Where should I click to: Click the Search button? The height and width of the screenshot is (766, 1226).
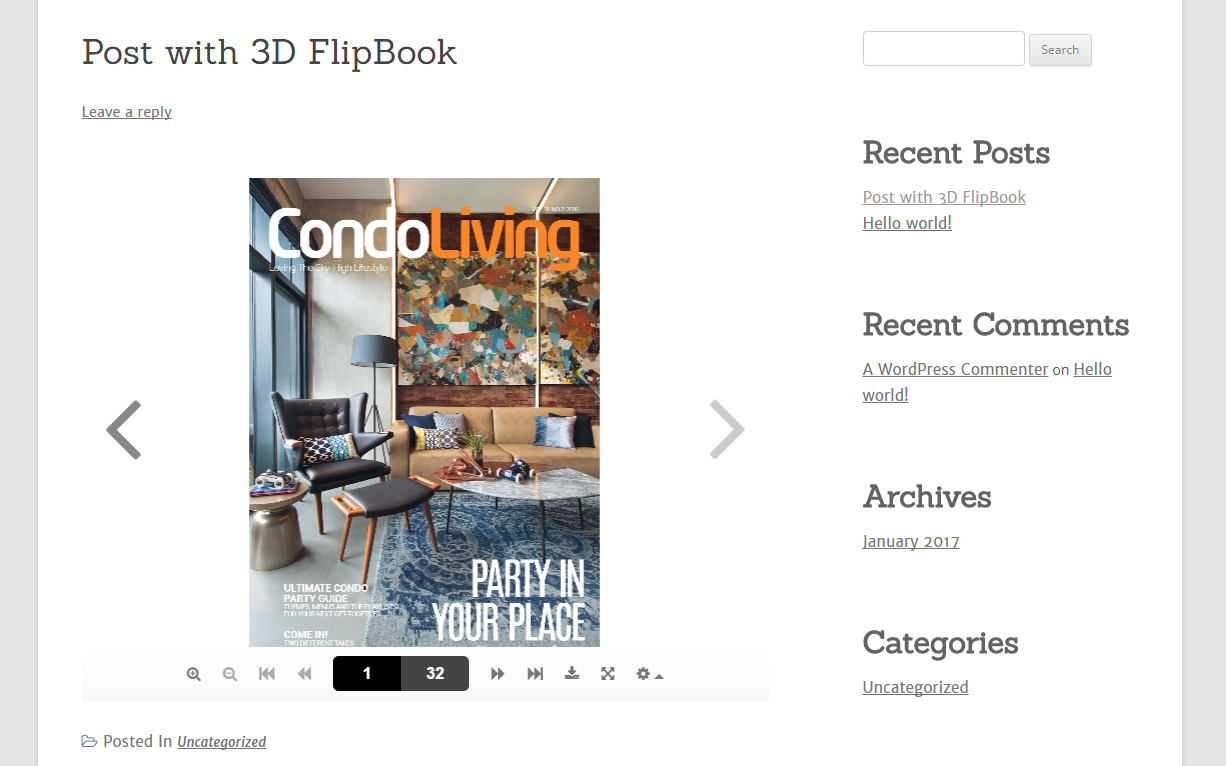1060,50
